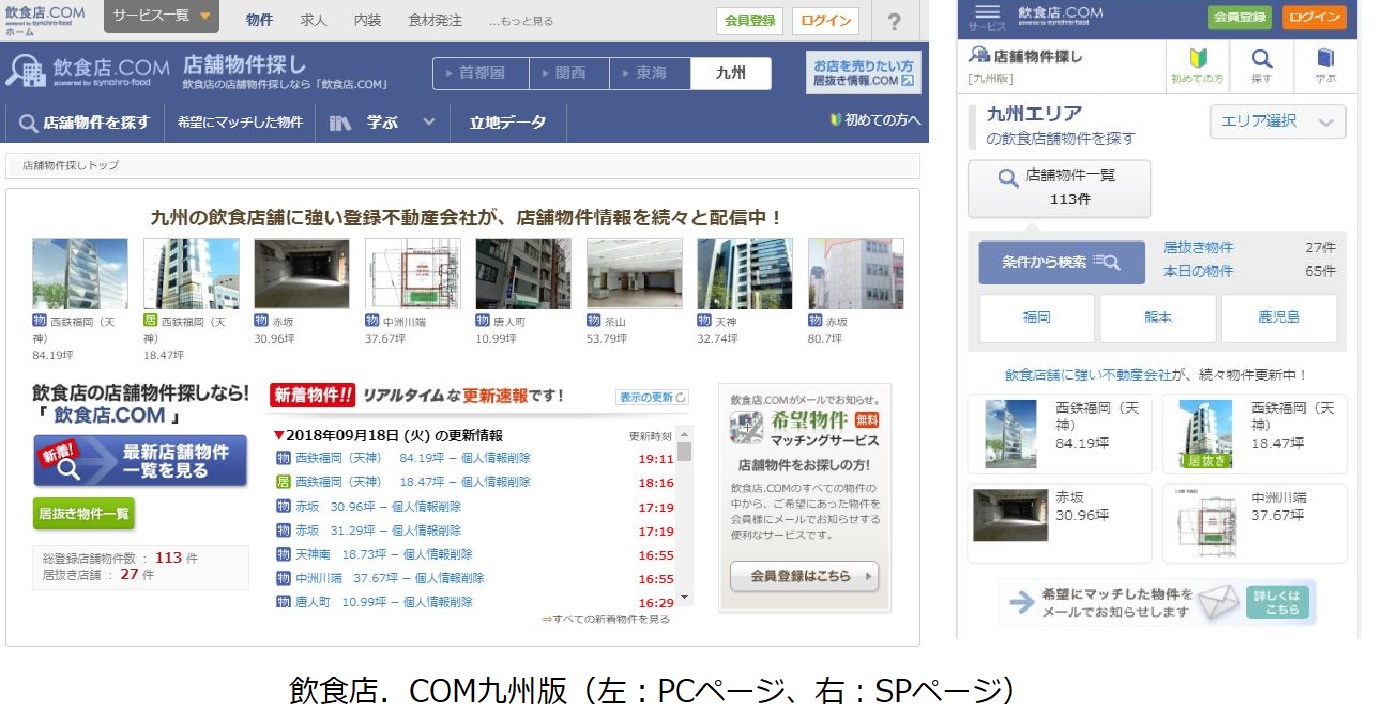The height and width of the screenshot is (722, 1390).
Task: Click the 物 badge beside 天神南 18.73坪 row
Action: pyautogui.click(x=283, y=554)
